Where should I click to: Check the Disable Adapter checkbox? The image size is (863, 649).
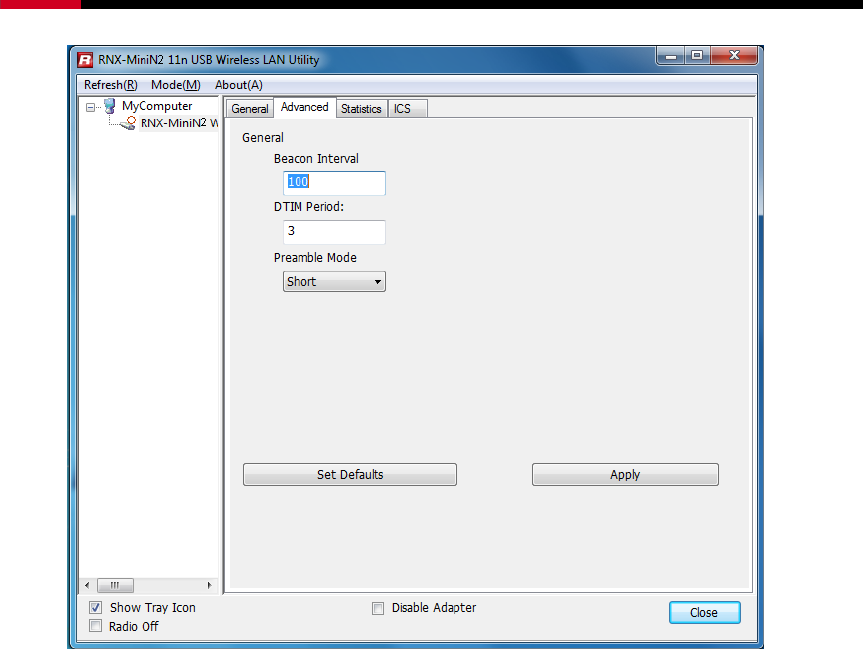pos(378,608)
